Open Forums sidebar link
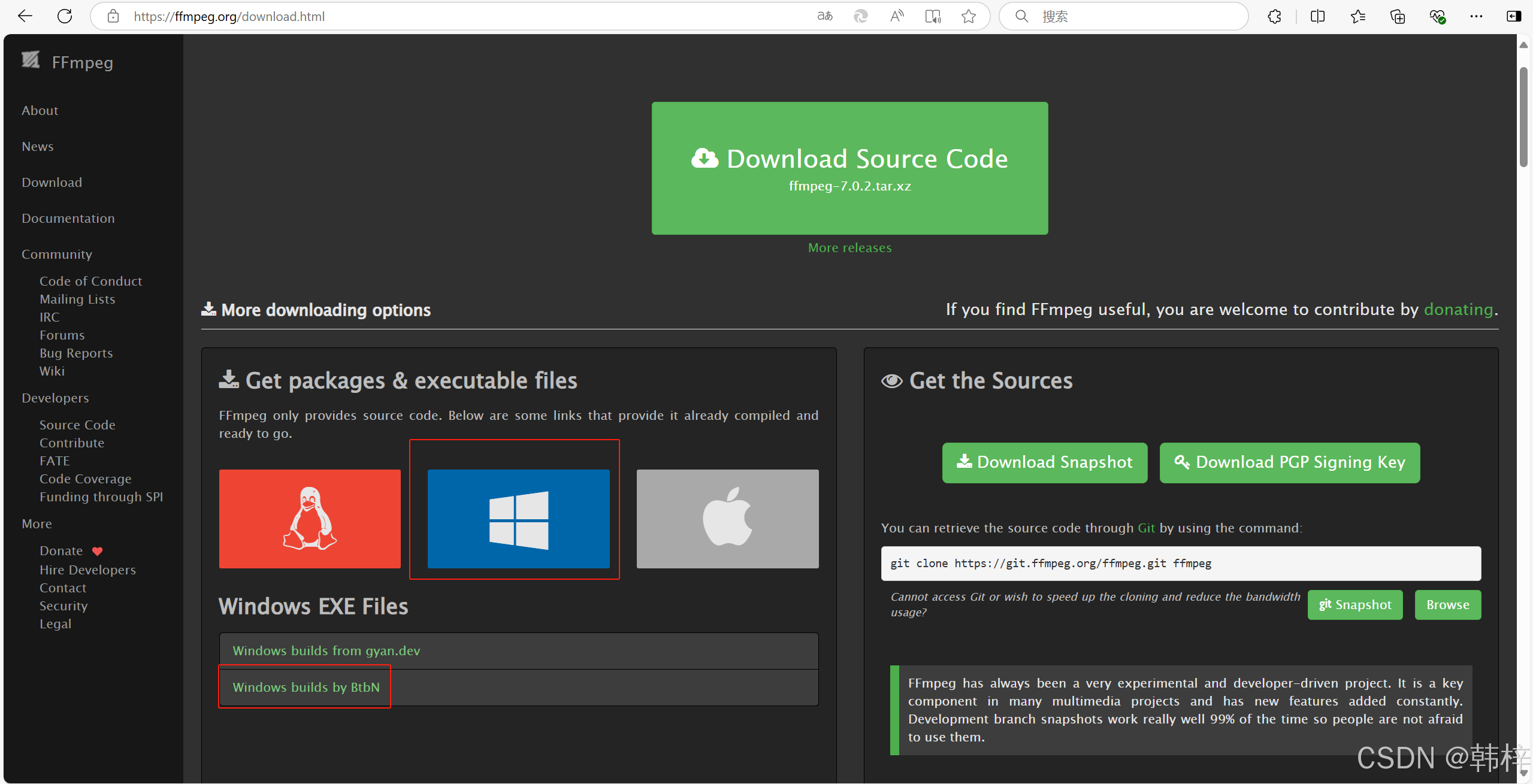1533x784 pixels. point(62,335)
